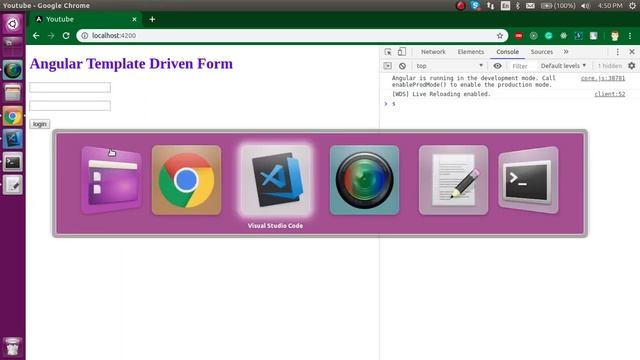The height and width of the screenshot is (360, 640).
Task: Open Visual Studio Code from the launcher
Action: point(13,139)
